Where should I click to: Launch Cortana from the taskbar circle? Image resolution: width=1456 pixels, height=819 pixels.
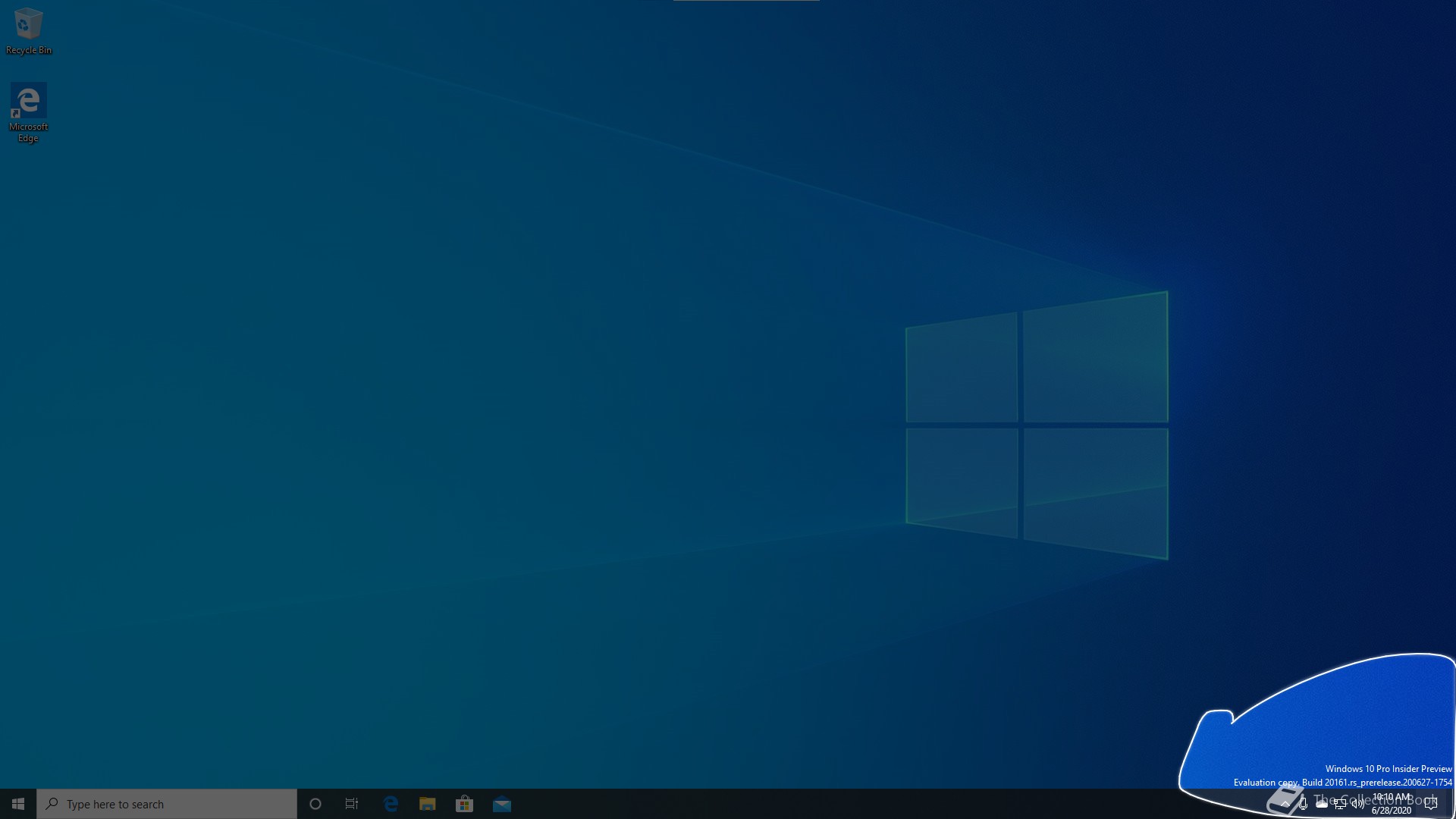[315, 804]
